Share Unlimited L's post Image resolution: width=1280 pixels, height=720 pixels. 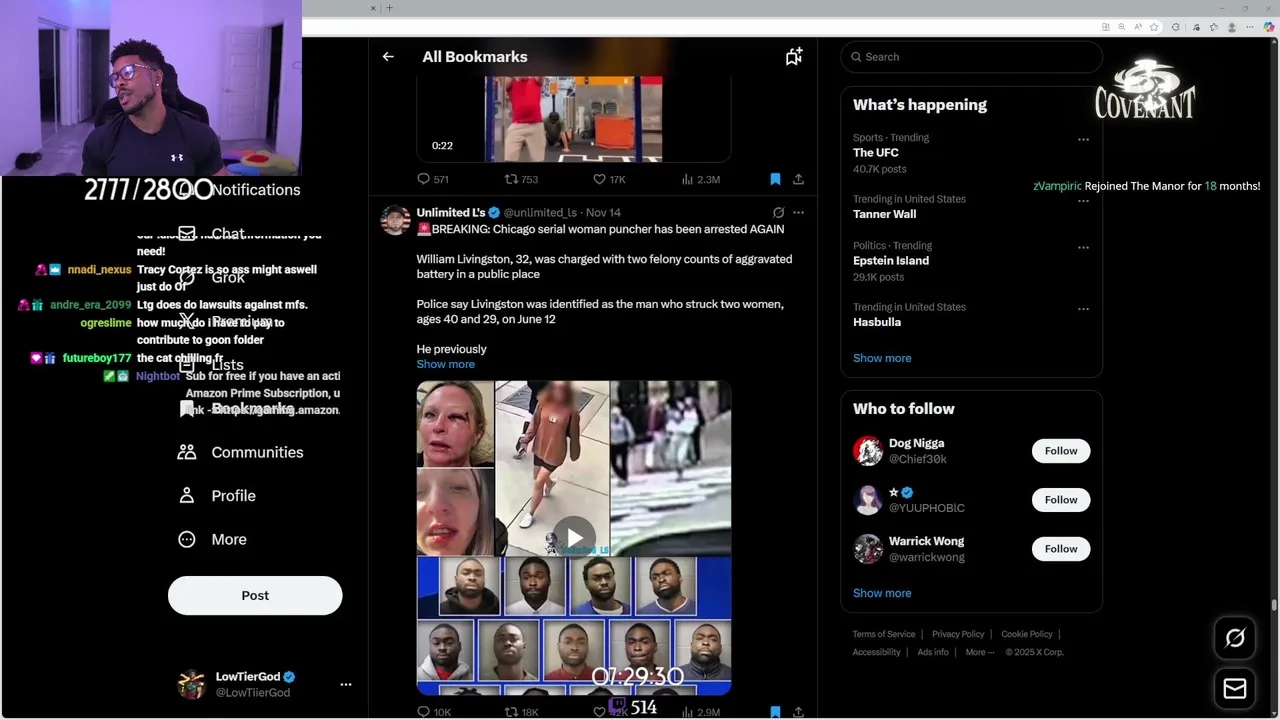click(x=798, y=712)
